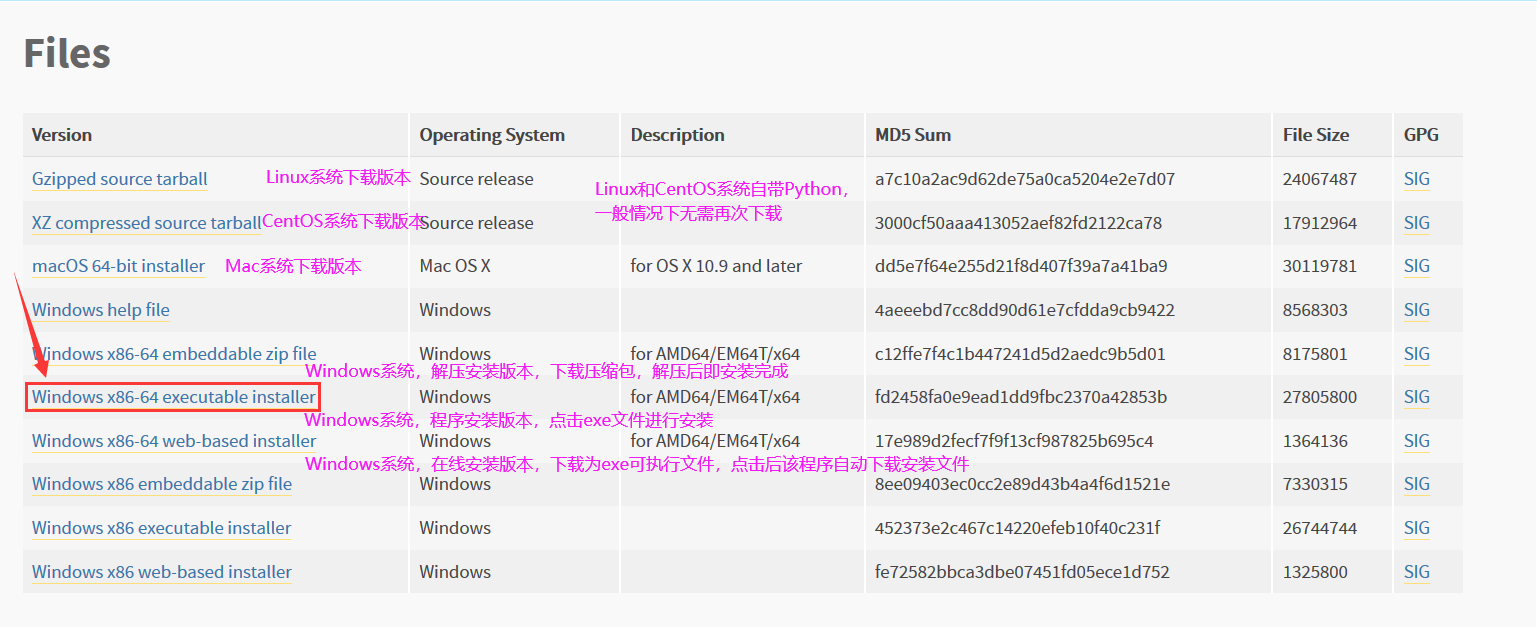Click file size 17912964
This screenshot has width=1537, height=627.
[1320, 223]
